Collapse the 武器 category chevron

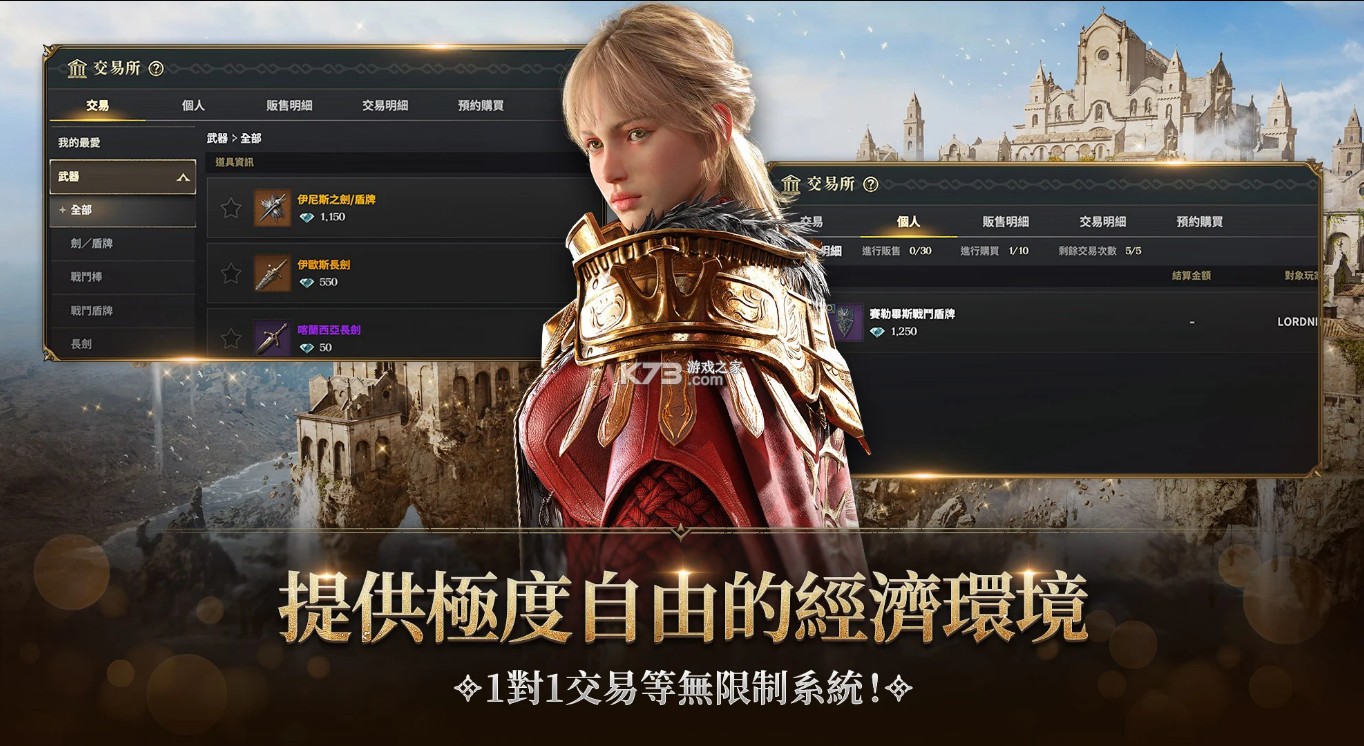point(182,177)
